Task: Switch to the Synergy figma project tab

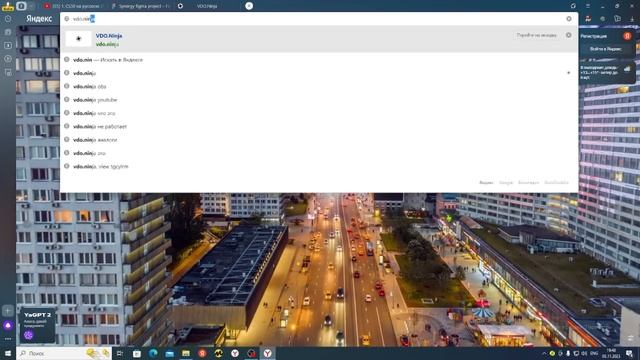Action: 141,6
